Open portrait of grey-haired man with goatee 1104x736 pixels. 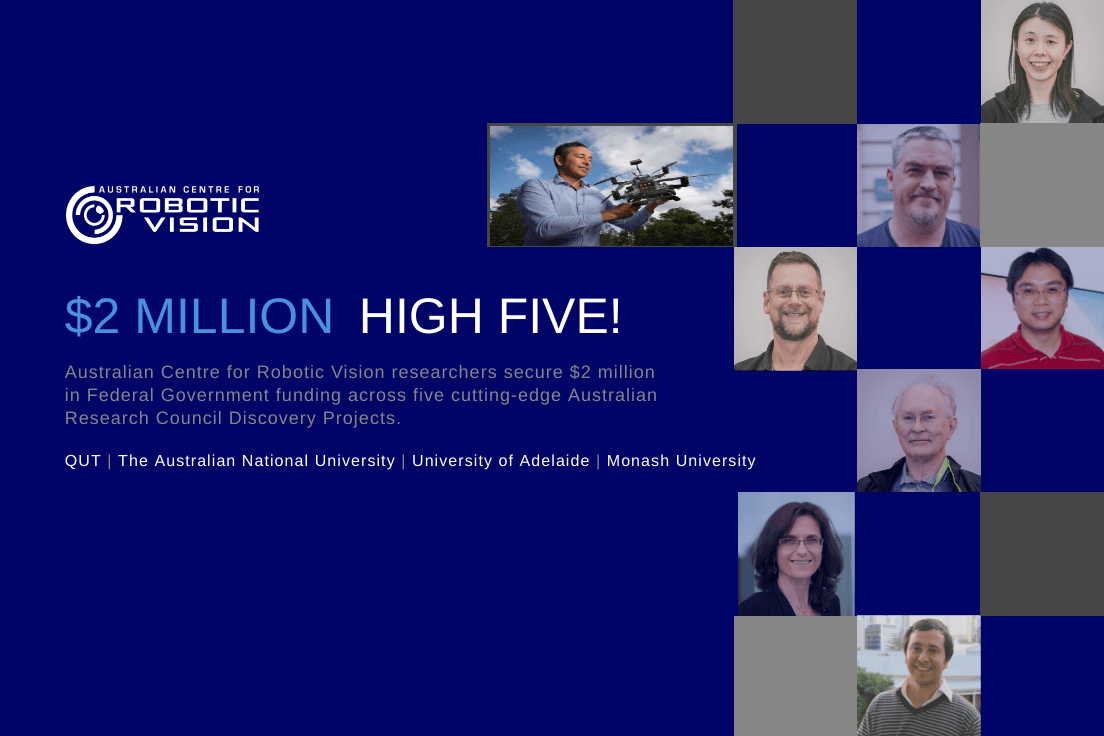click(x=918, y=185)
